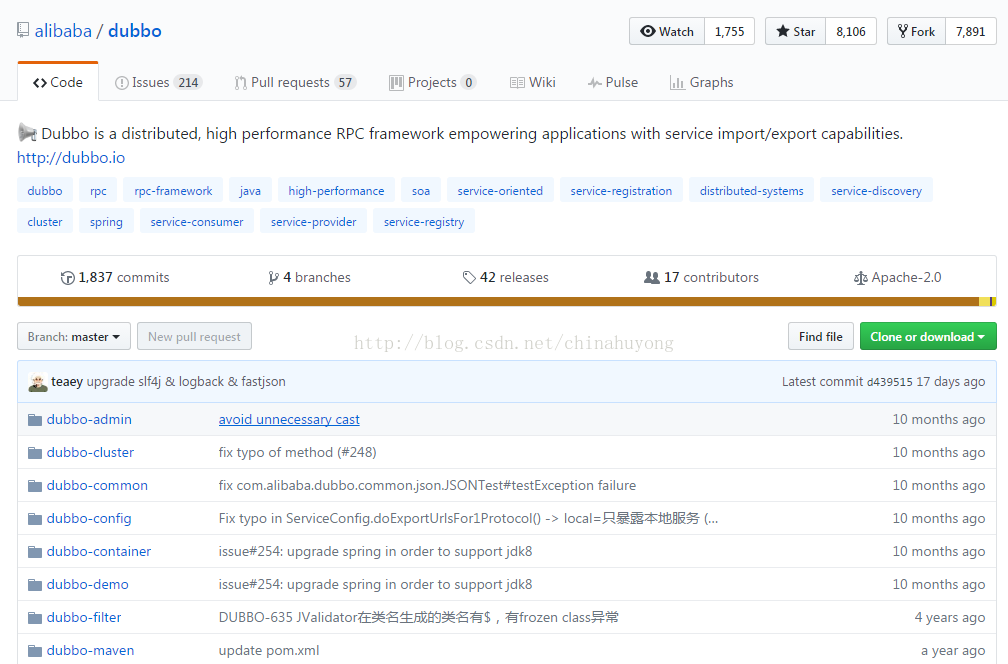Click the branch icon next to 4 branches
The height and width of the screenshot is (664, 1008).
pos(273,278)
